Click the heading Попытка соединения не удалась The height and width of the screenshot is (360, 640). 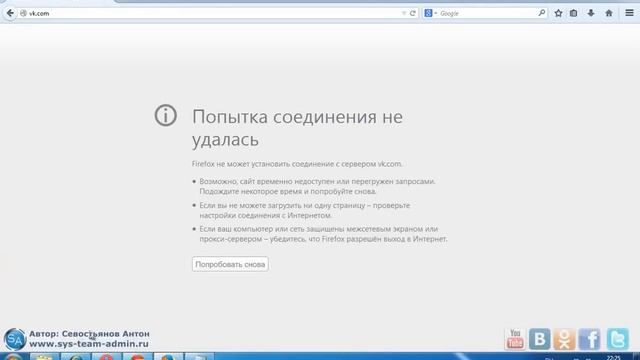tap(298, 128)
